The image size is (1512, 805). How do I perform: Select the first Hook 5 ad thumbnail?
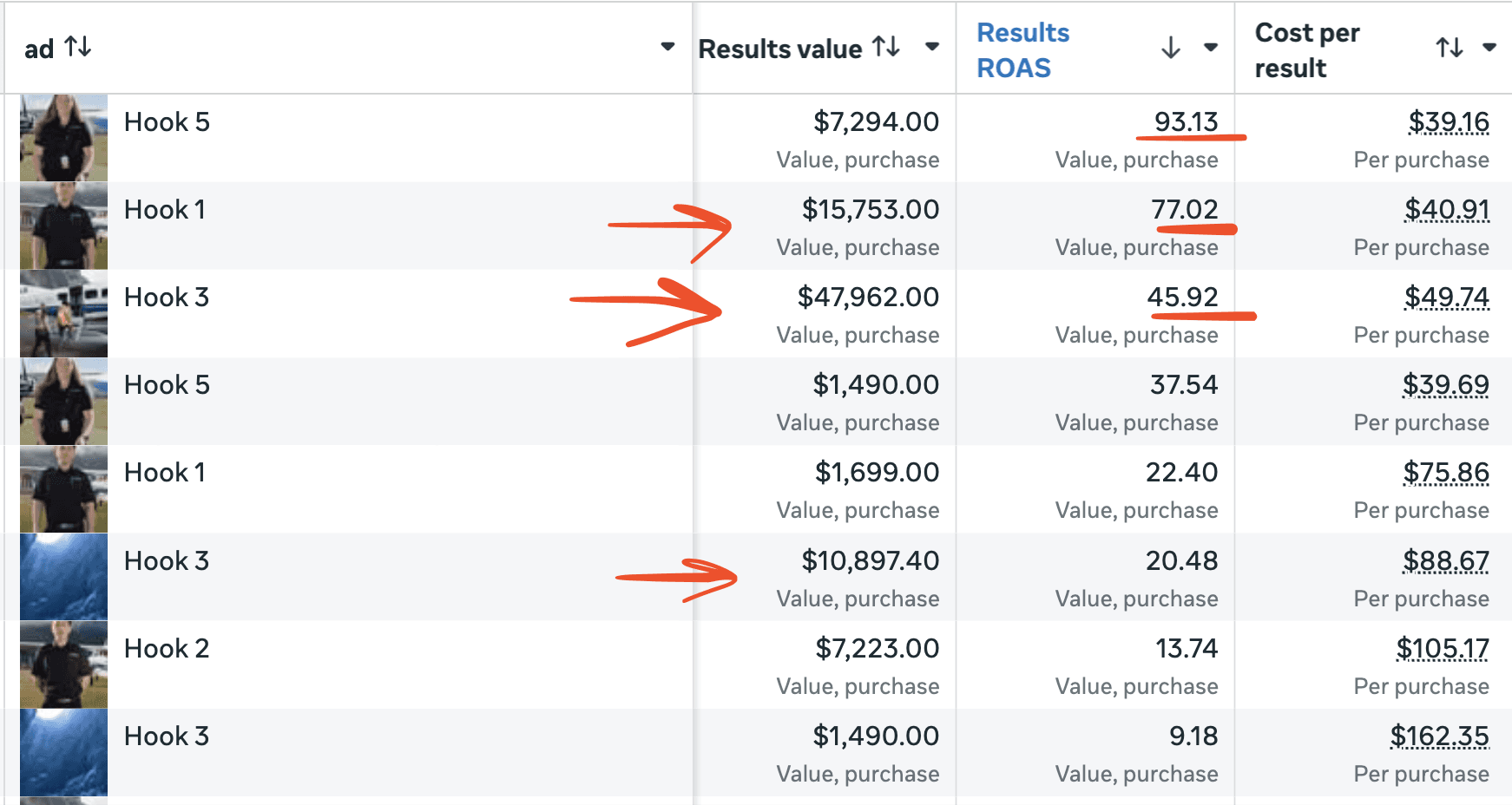[64, 138]
